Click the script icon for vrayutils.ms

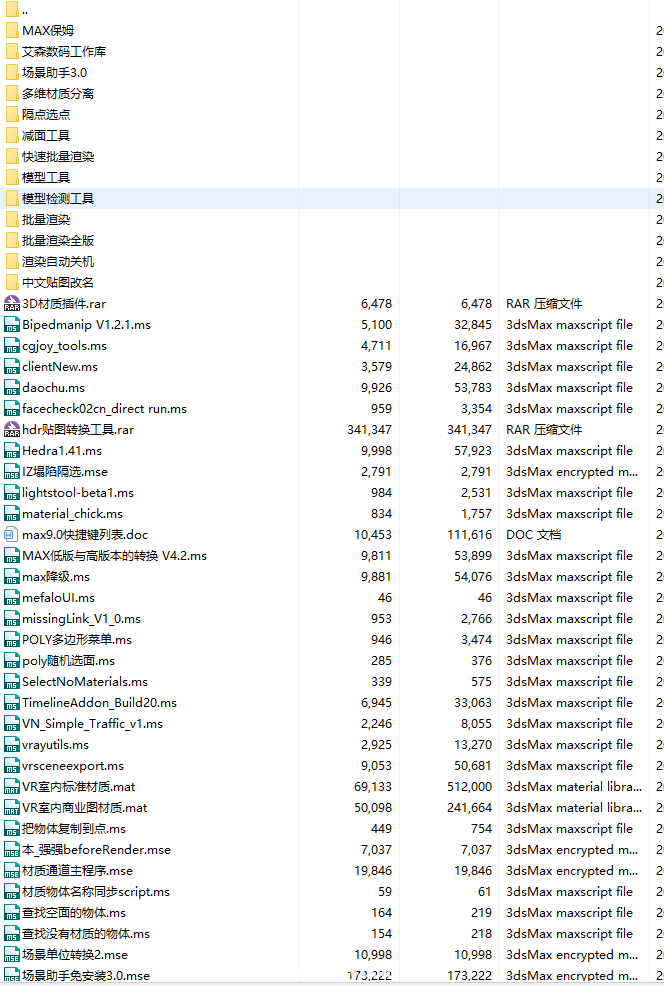point(12,745)
